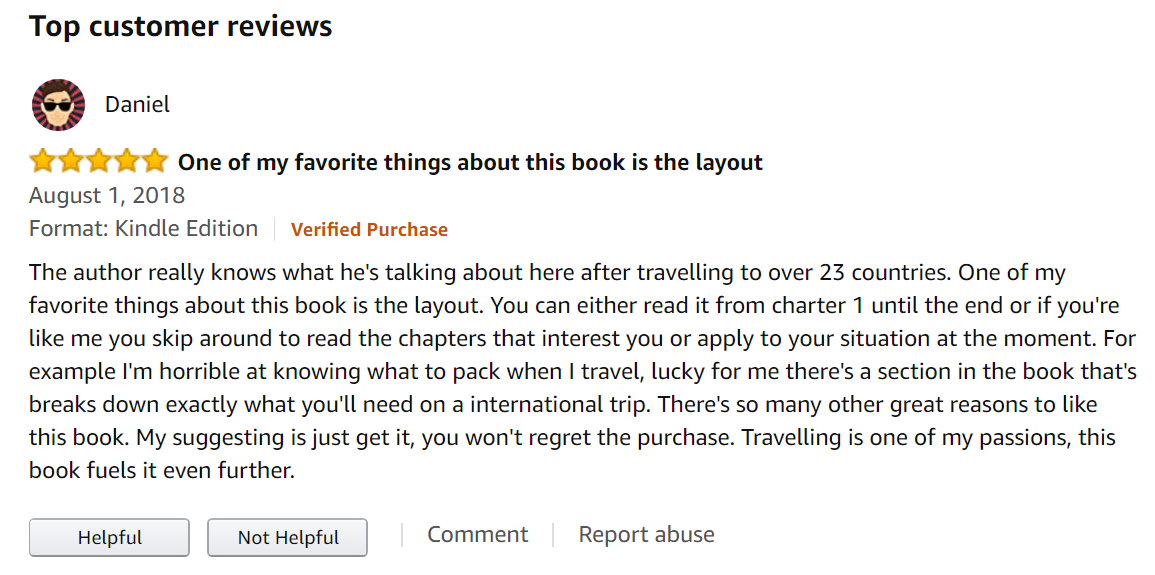
Task: Open the Comment link
Action: 477,535
